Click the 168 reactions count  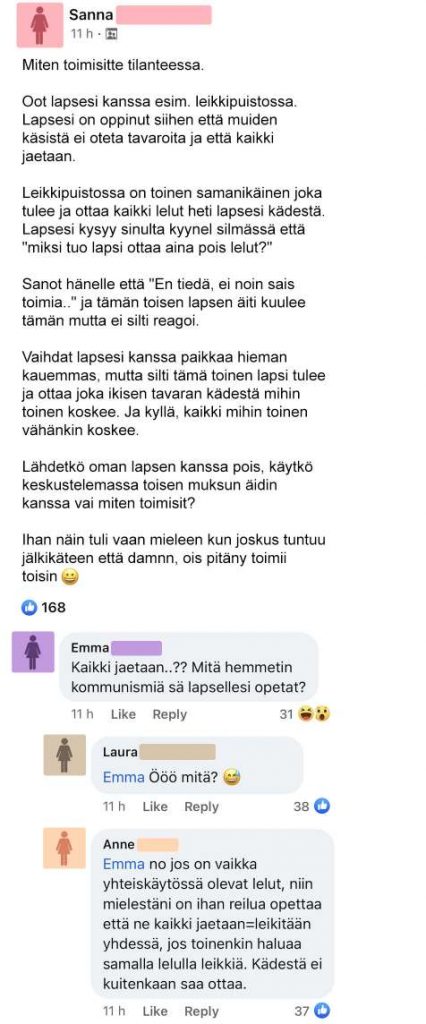54,607
